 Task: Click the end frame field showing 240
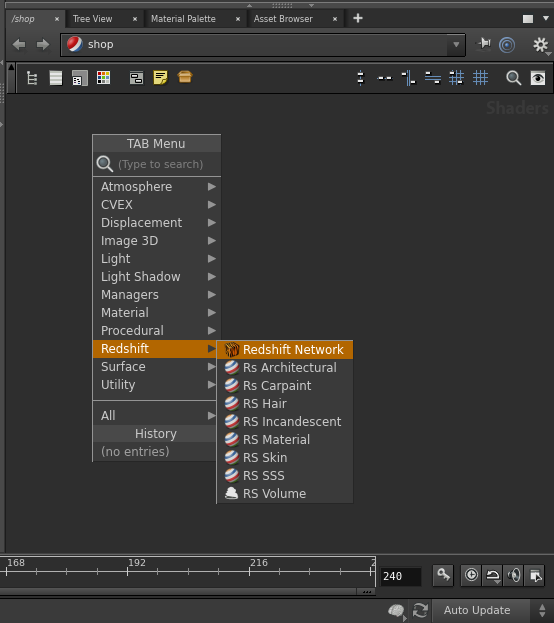[400, 576]
